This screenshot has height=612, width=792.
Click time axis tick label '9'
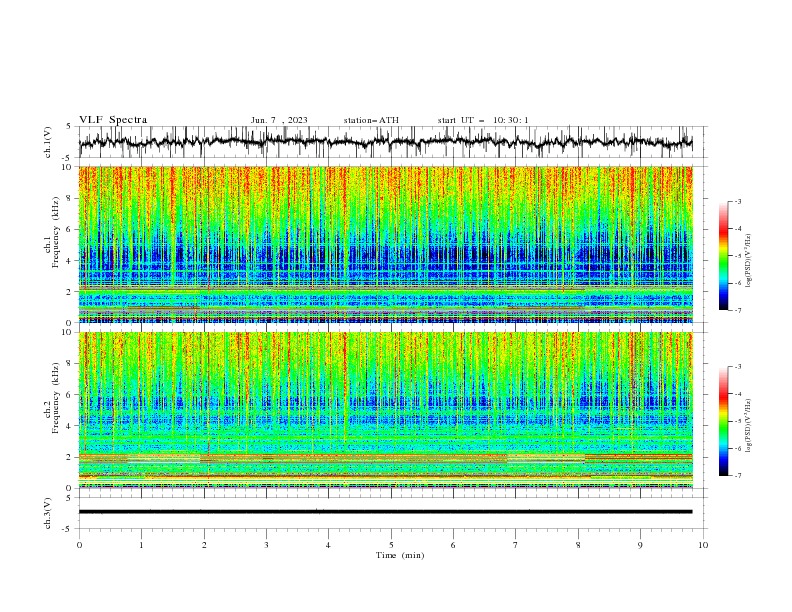[640, 545]
